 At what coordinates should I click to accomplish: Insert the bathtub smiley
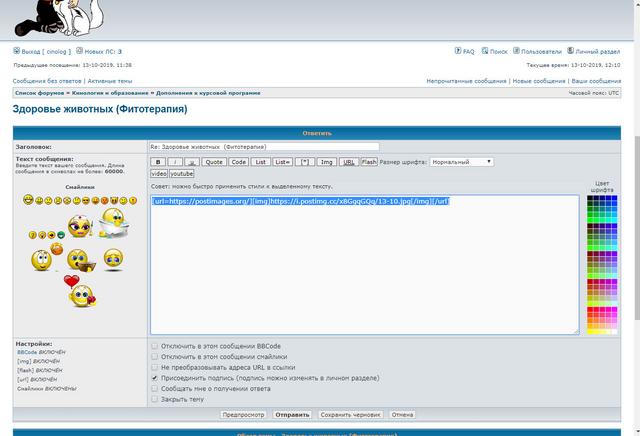(x=113, y=223)
